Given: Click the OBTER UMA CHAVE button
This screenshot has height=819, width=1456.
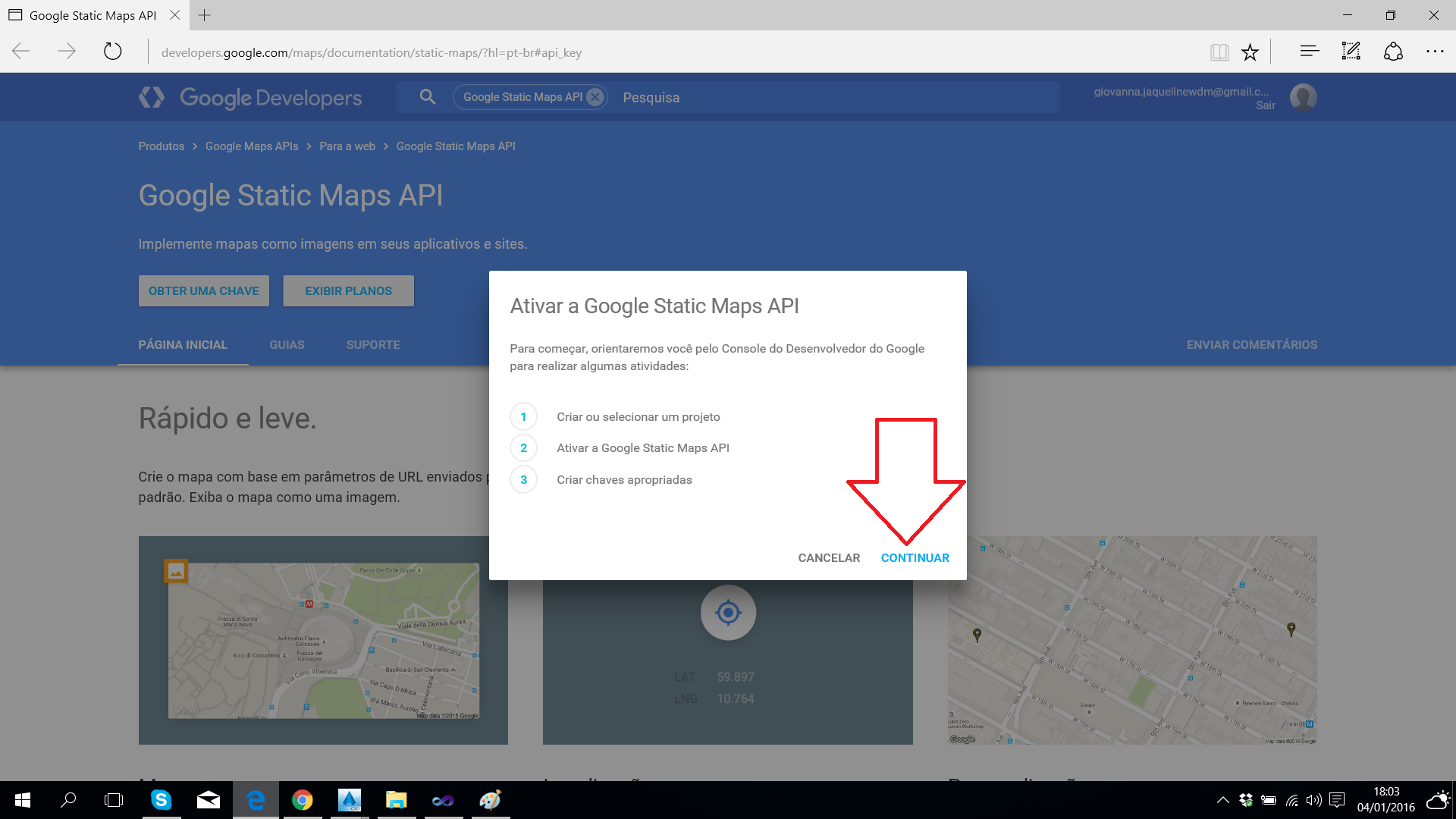Looking at the screenshot, I should [204, 291].
